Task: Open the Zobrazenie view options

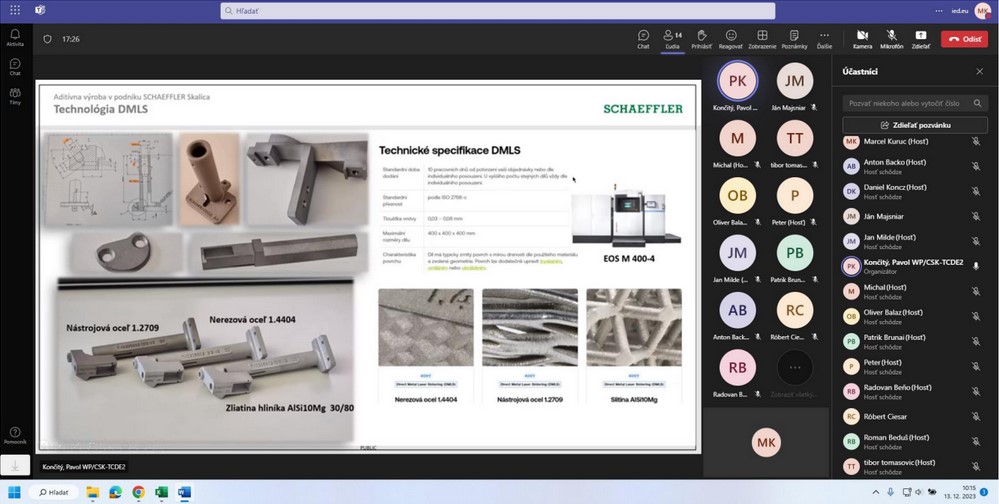Action: pos(761,38)
